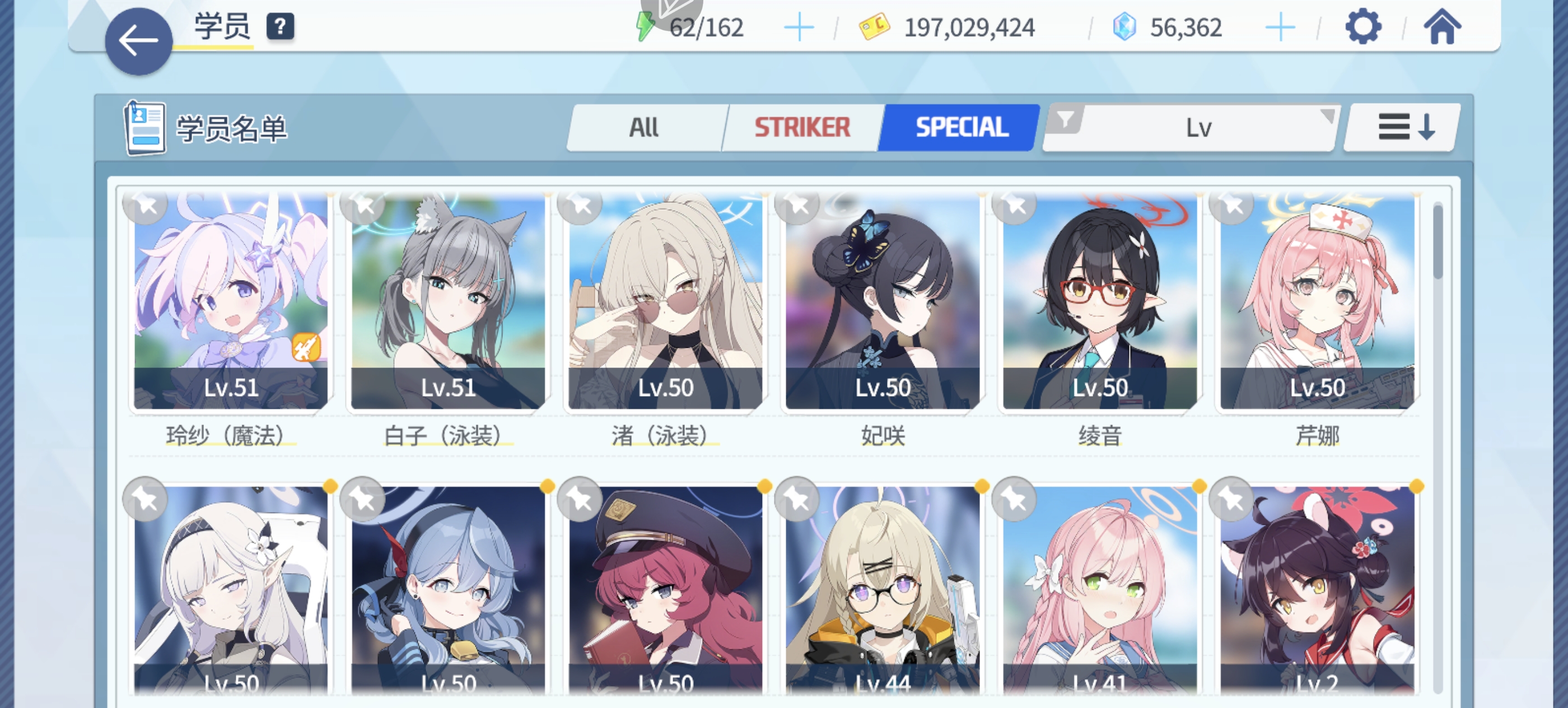Open the filter funnel icon
This screenshot has width=1568, height=708.
tap(1065, 119)
